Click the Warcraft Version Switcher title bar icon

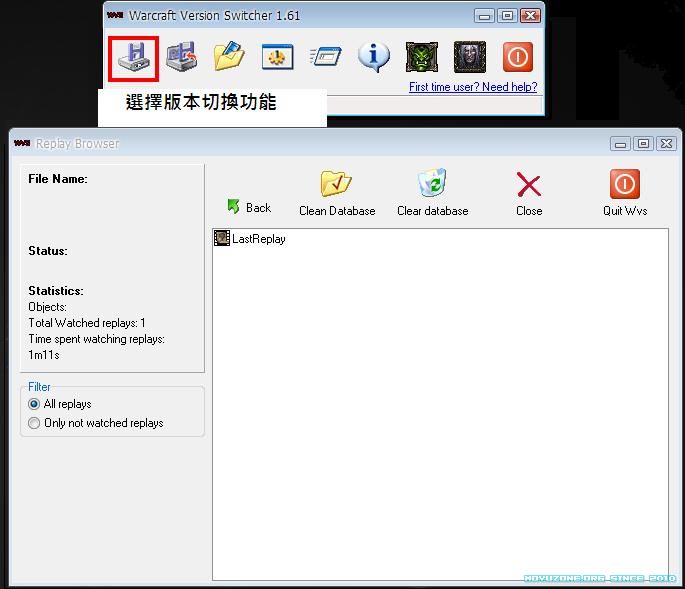point(115,15)
